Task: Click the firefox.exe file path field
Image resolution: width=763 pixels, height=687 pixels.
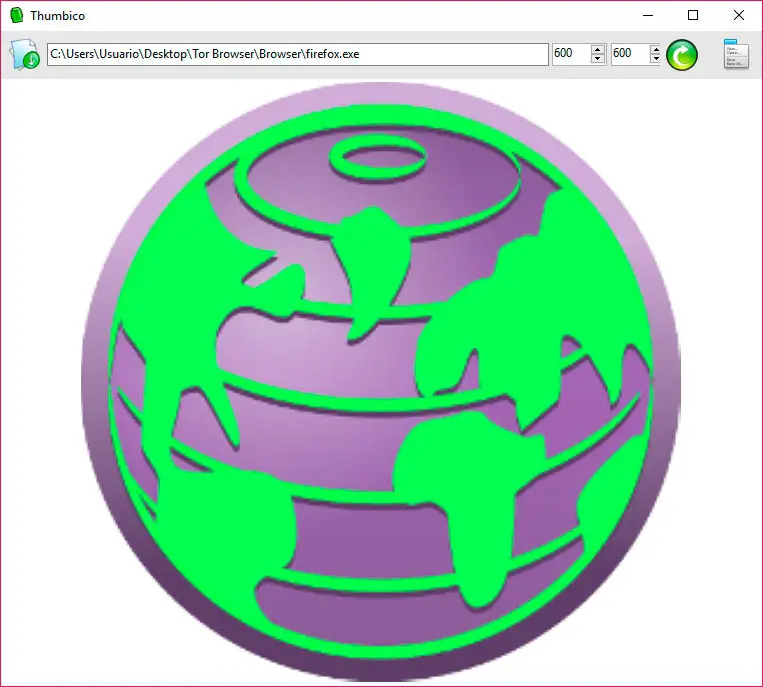Action: tap(298, 54)
